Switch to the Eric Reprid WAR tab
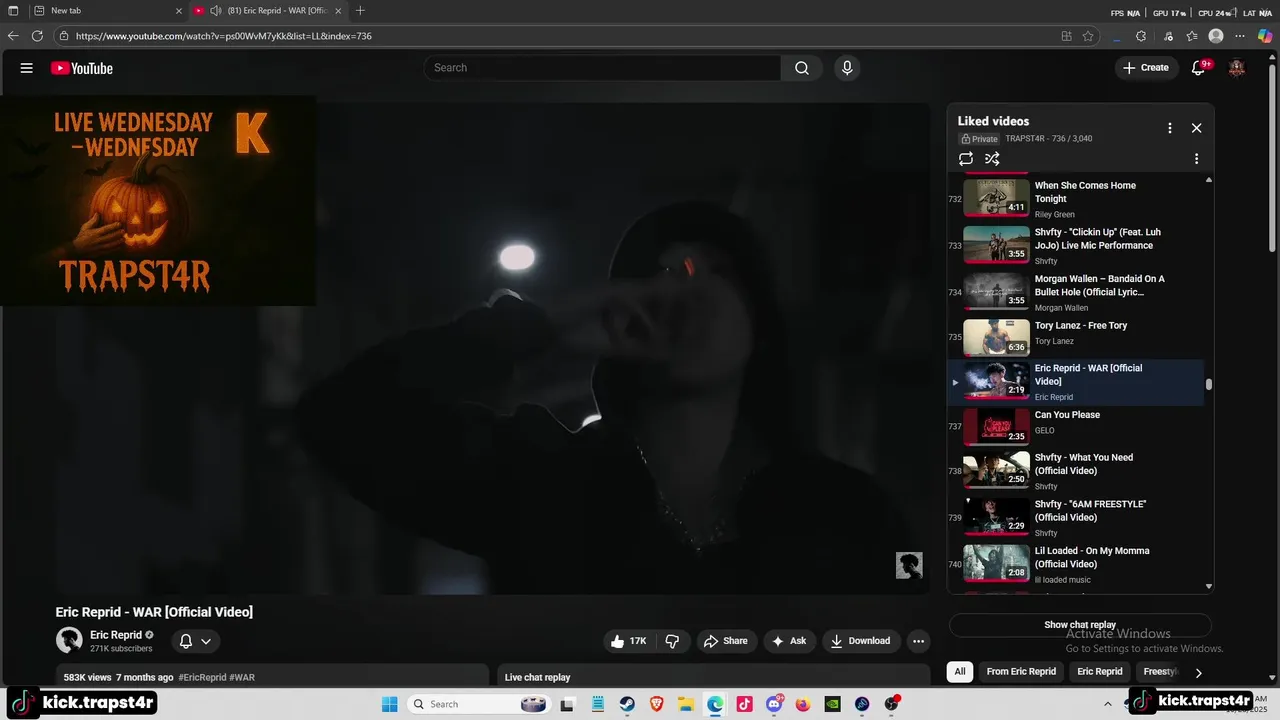 click(x=268, y=11)
